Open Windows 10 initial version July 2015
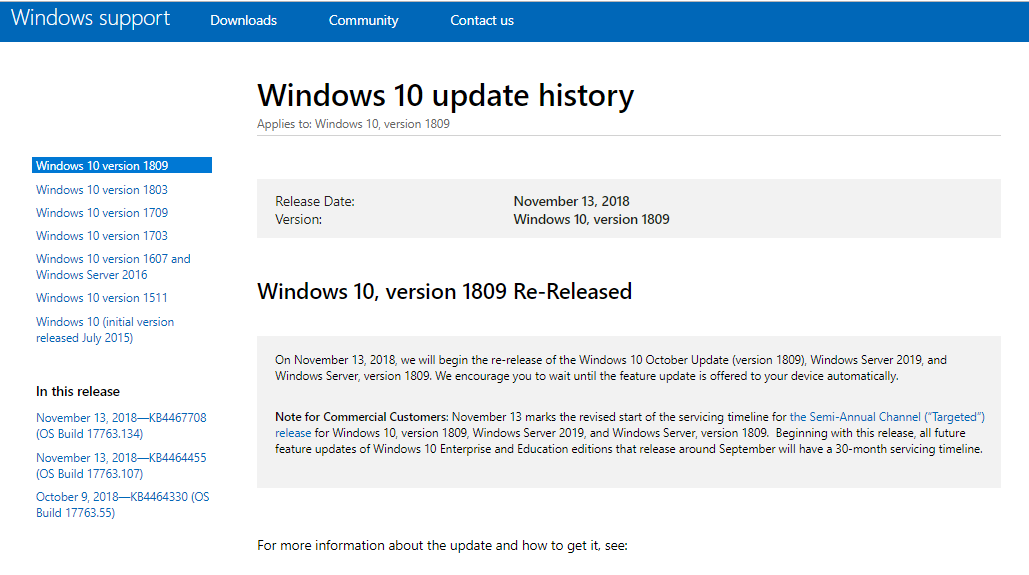This screenshot has width=1029, height=575. [x=105, y=330]
